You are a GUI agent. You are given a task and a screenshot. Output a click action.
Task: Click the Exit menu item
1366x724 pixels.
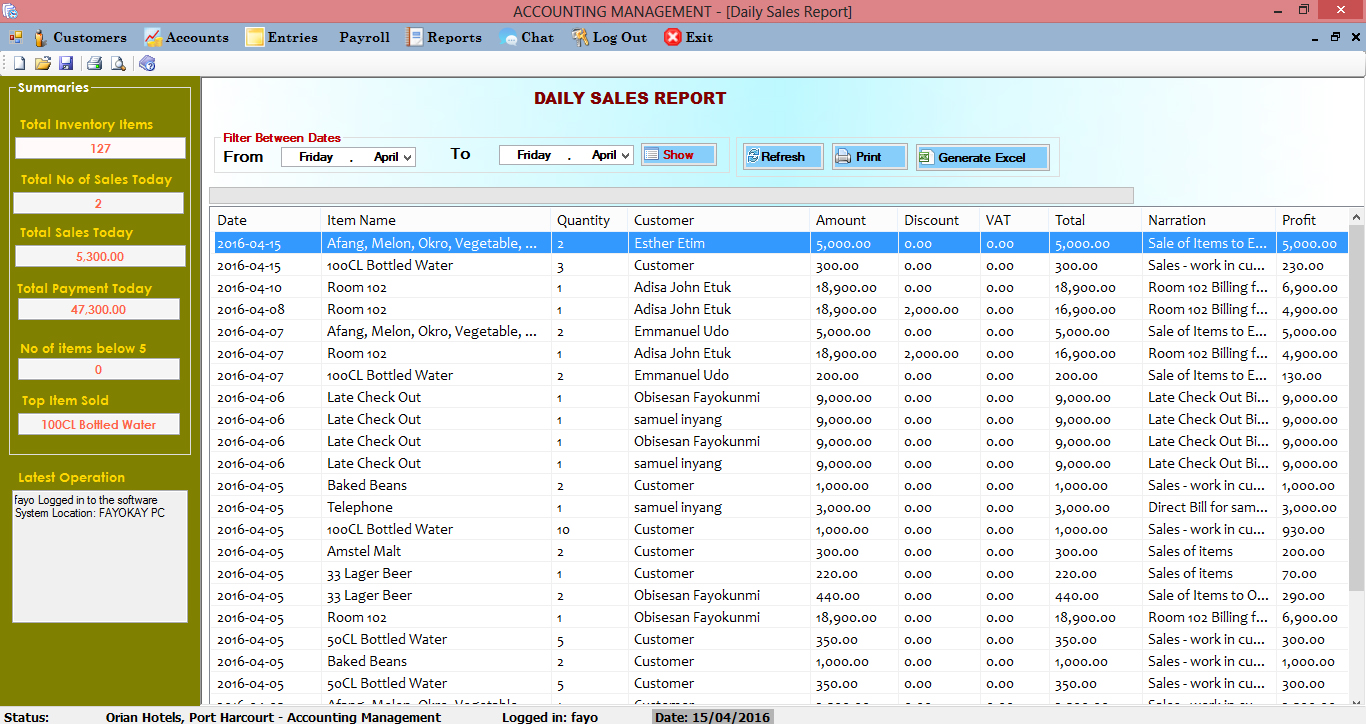[689, 37]
